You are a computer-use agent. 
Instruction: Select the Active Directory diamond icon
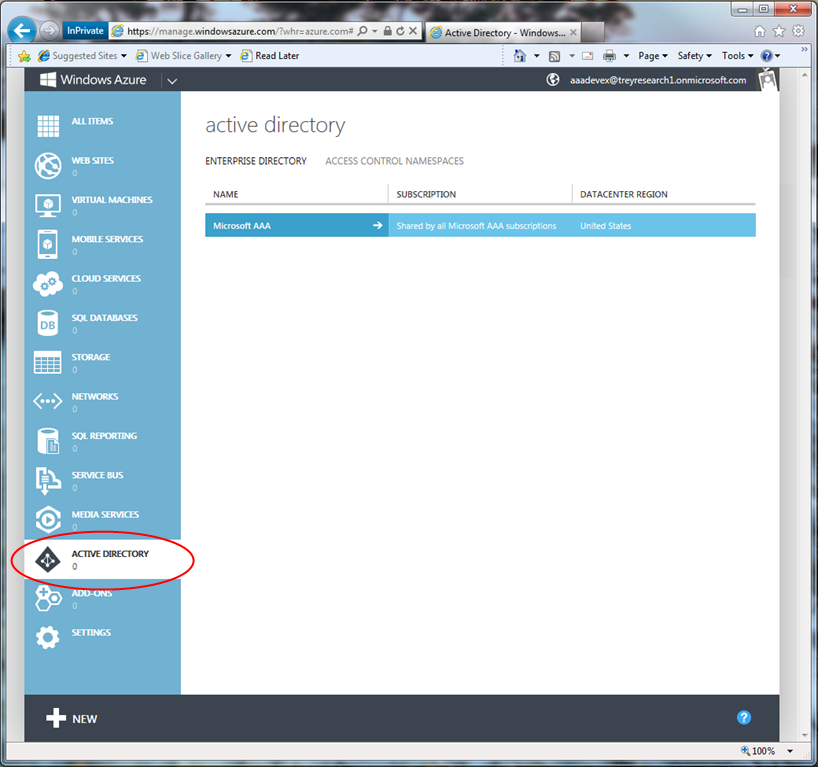coord(48,560)
